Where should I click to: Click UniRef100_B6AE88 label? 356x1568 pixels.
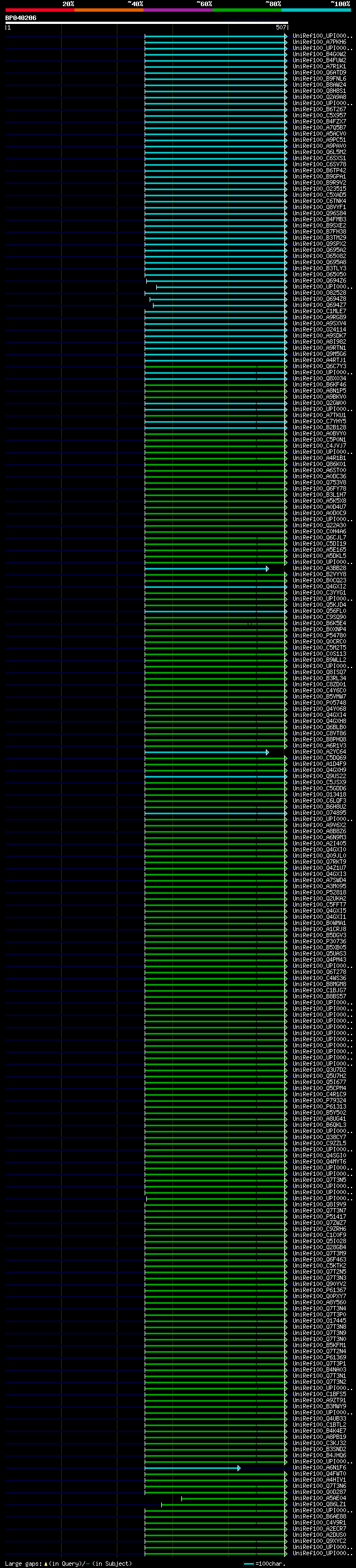point(319,1518)
